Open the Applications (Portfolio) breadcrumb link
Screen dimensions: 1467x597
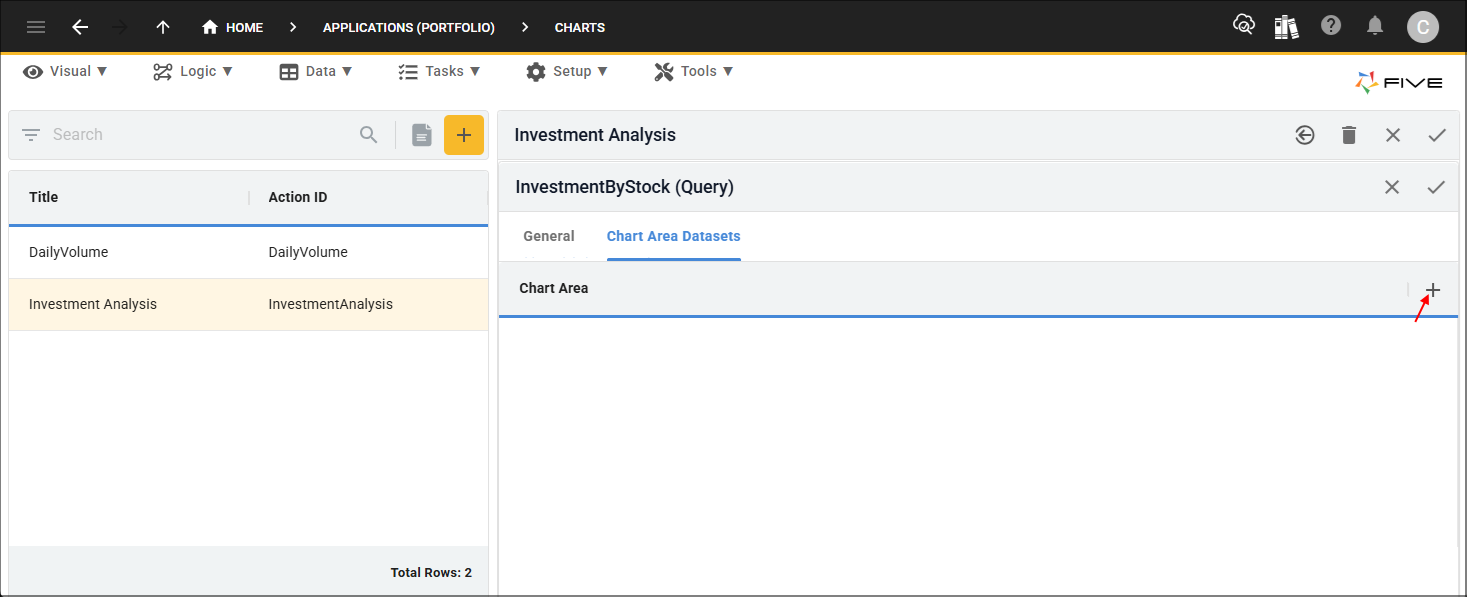click(408, 27)
